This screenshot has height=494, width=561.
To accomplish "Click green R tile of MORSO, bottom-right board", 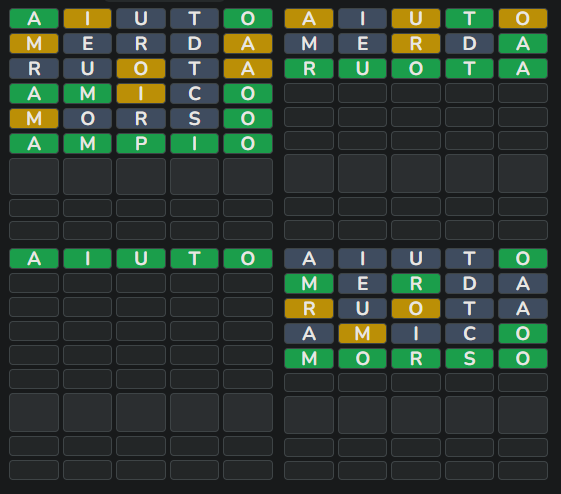I will pyautogui.click(x=416, y=358).
